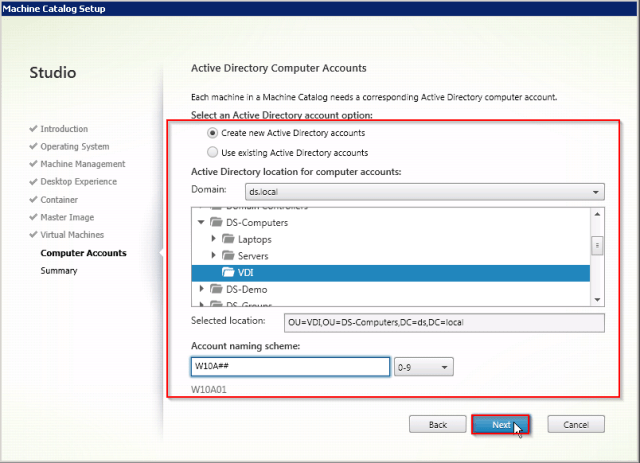Click the DS-Computers folder icon

coord(216,223)
